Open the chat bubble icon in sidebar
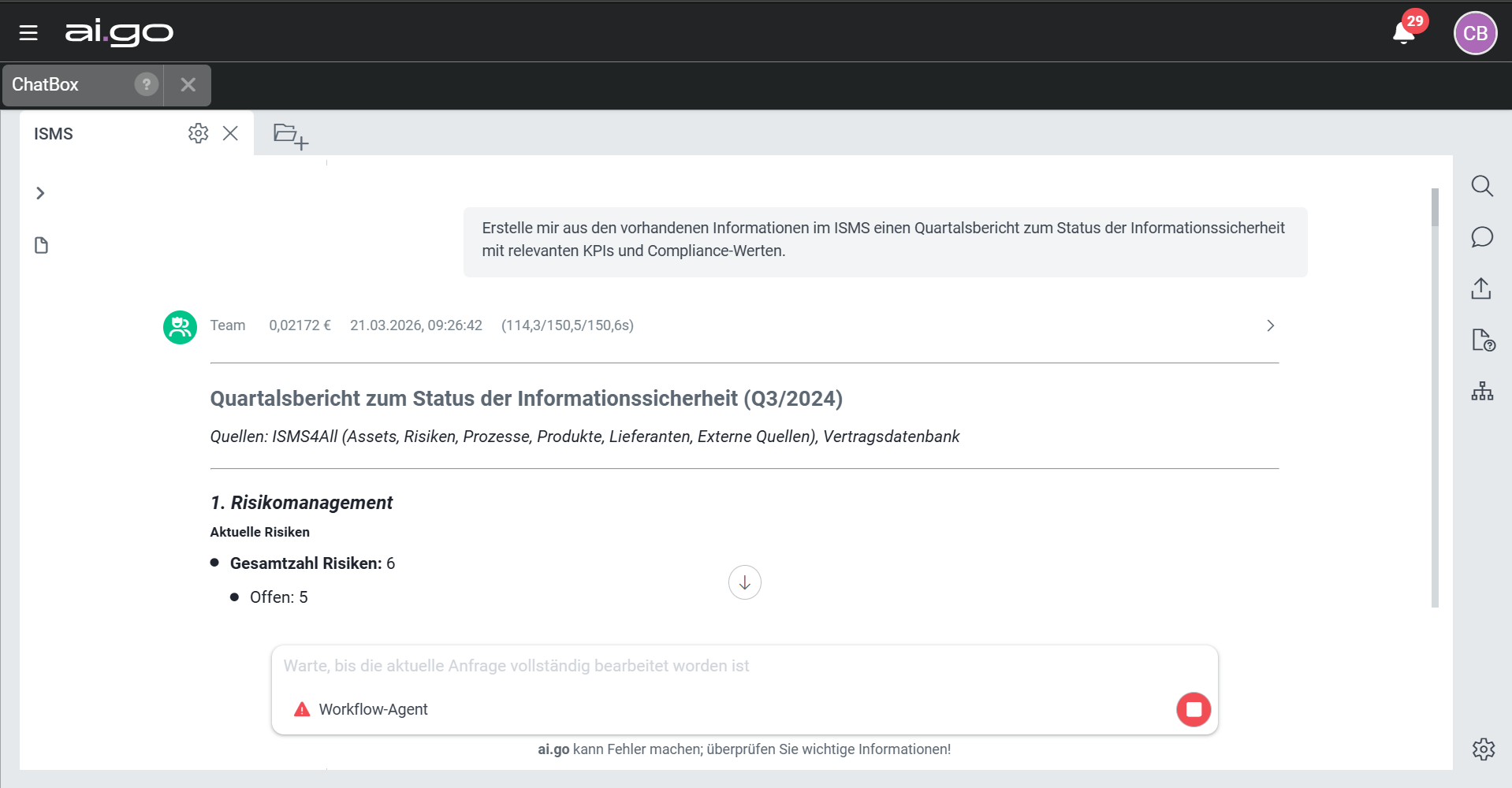Viewport: 1512px width, 788px height. (x=1482, y=237)
